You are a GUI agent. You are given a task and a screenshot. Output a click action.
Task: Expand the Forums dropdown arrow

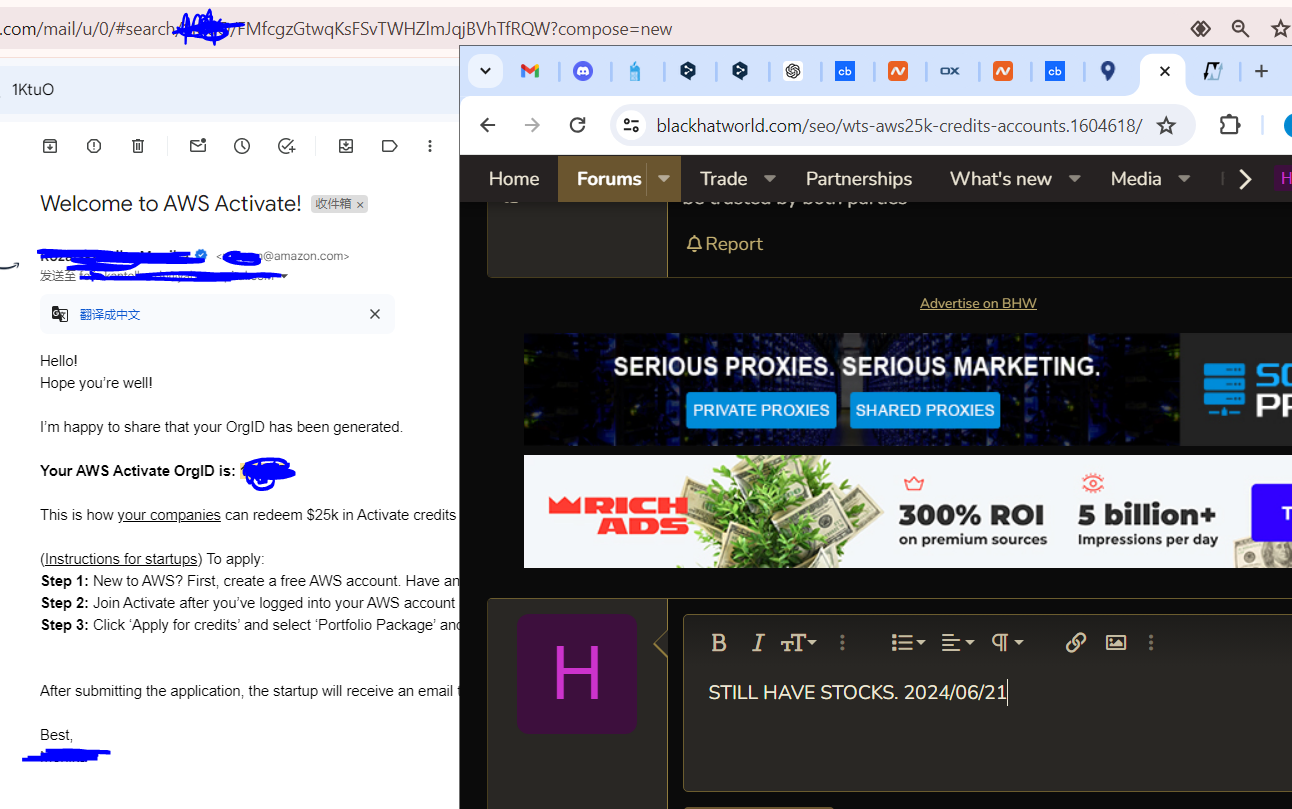(x=664, y=179)
